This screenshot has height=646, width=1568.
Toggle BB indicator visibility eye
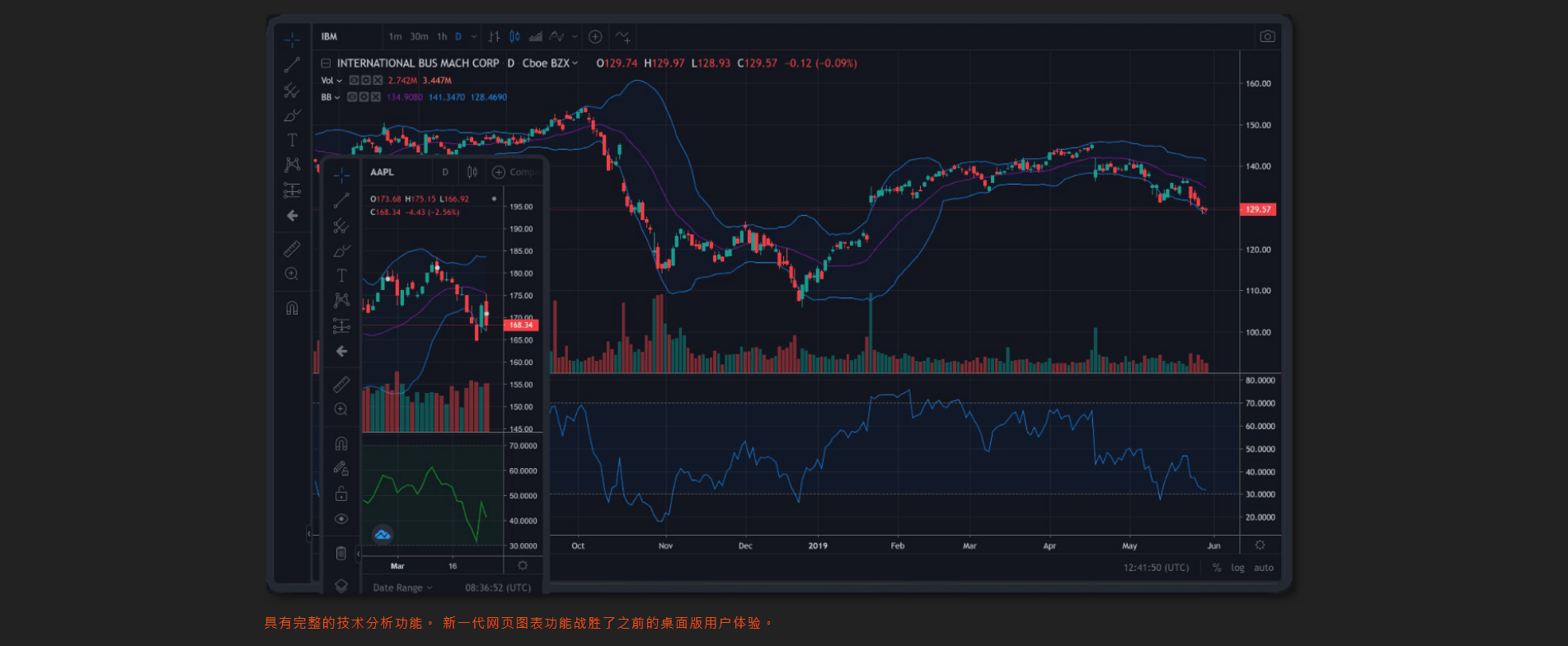(x=351, y=97)
